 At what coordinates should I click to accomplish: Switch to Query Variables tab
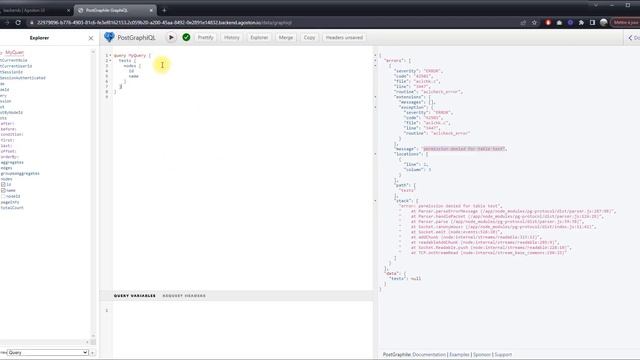point(135,296)
